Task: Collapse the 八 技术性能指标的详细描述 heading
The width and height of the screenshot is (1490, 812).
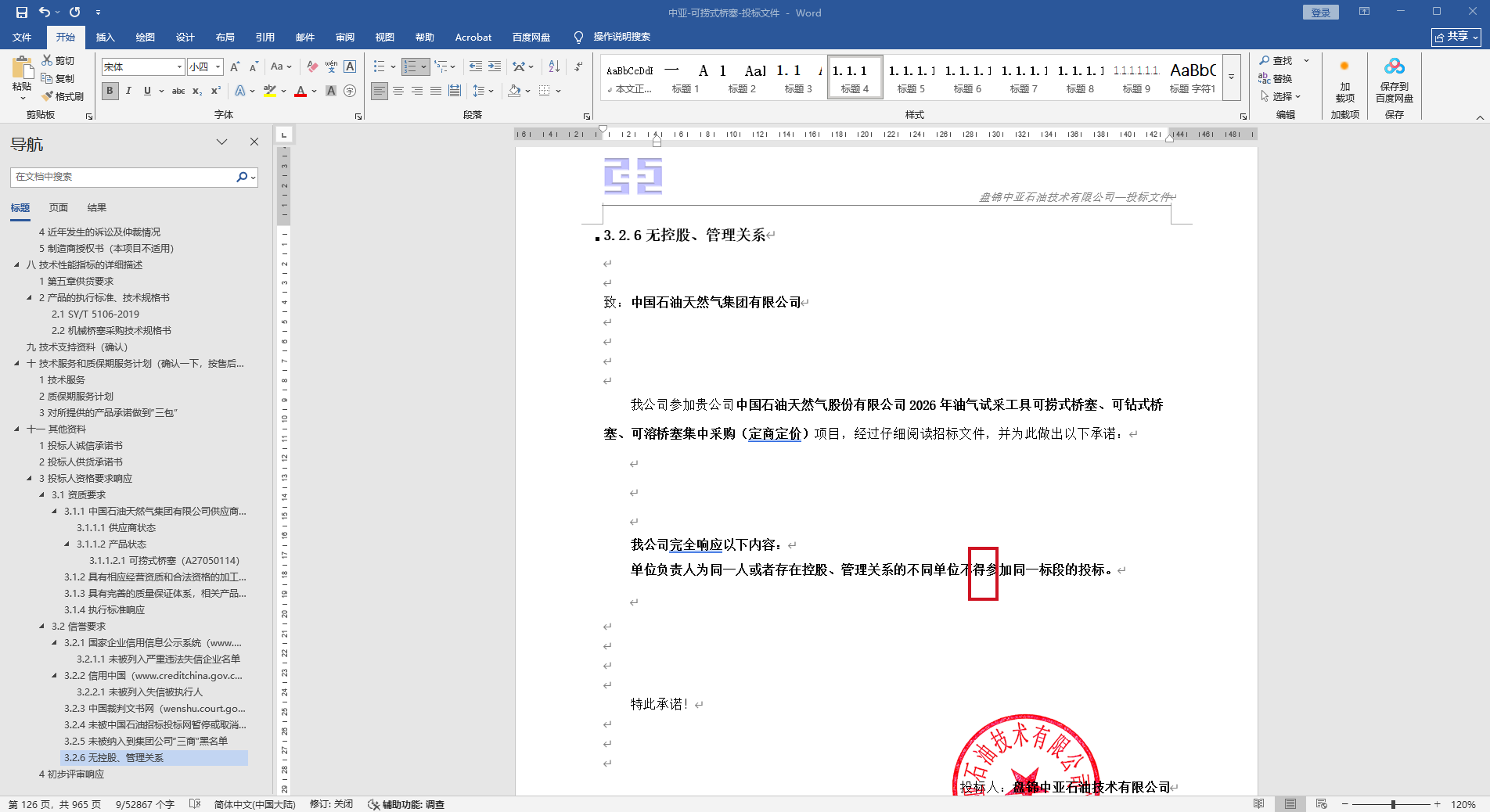Action: tap(16, 265)
